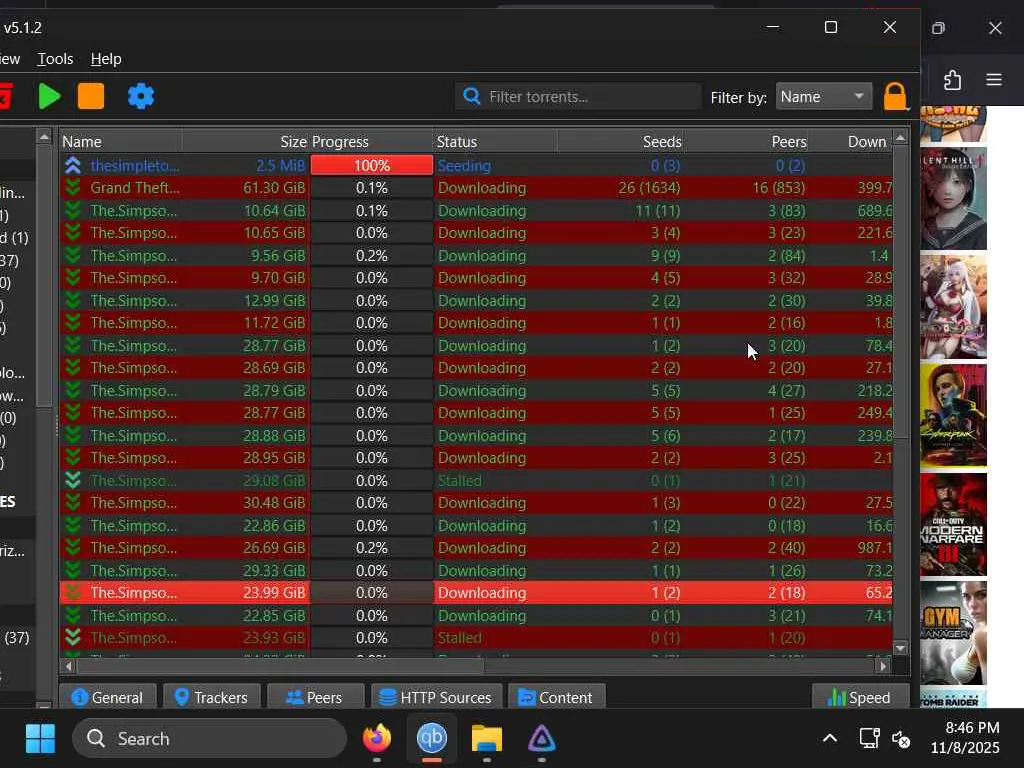This screenshot has height=768, width=1024.
Task: Sort by the Down column header
Action: (x=850, y=142)
